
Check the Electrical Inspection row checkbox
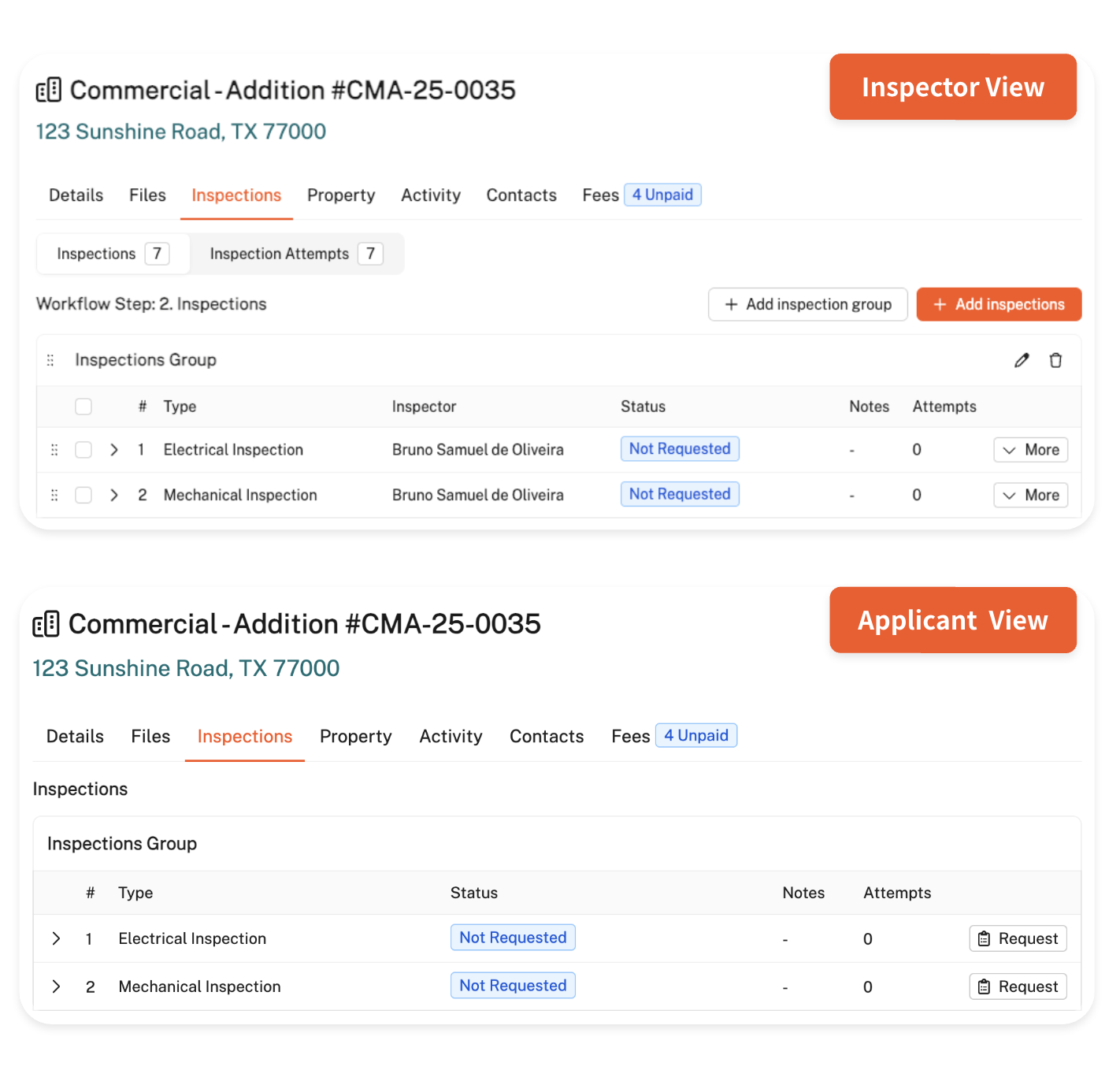click(x=83, y=450)
